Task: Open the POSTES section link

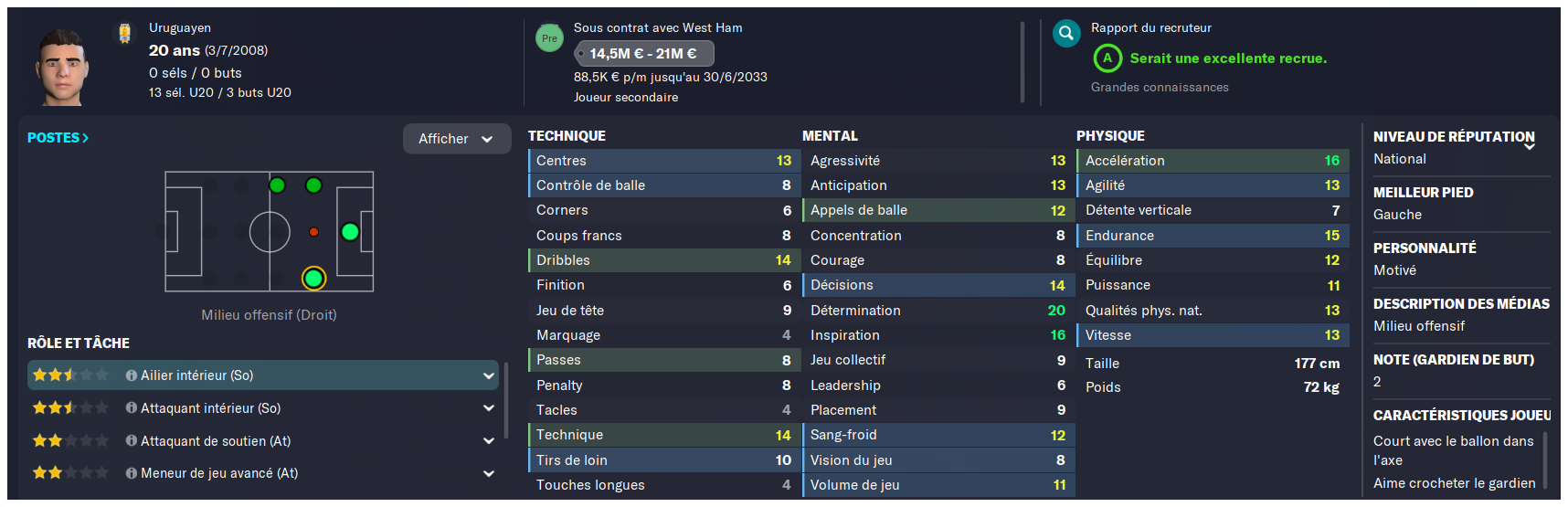Action: click(58, 138)
